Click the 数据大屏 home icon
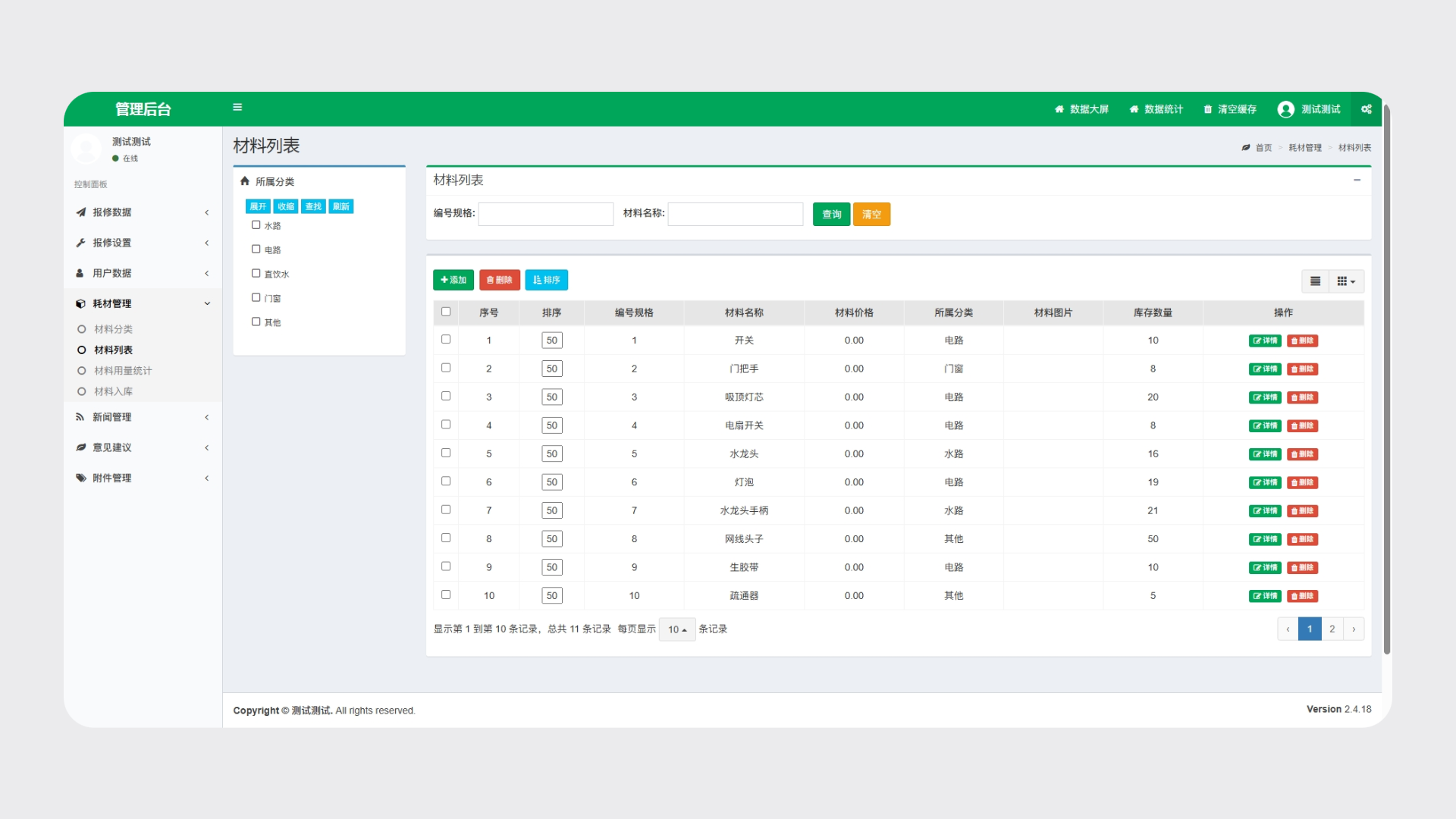This screenshot has width=1456, height=819. click(x=1059, y=109)
